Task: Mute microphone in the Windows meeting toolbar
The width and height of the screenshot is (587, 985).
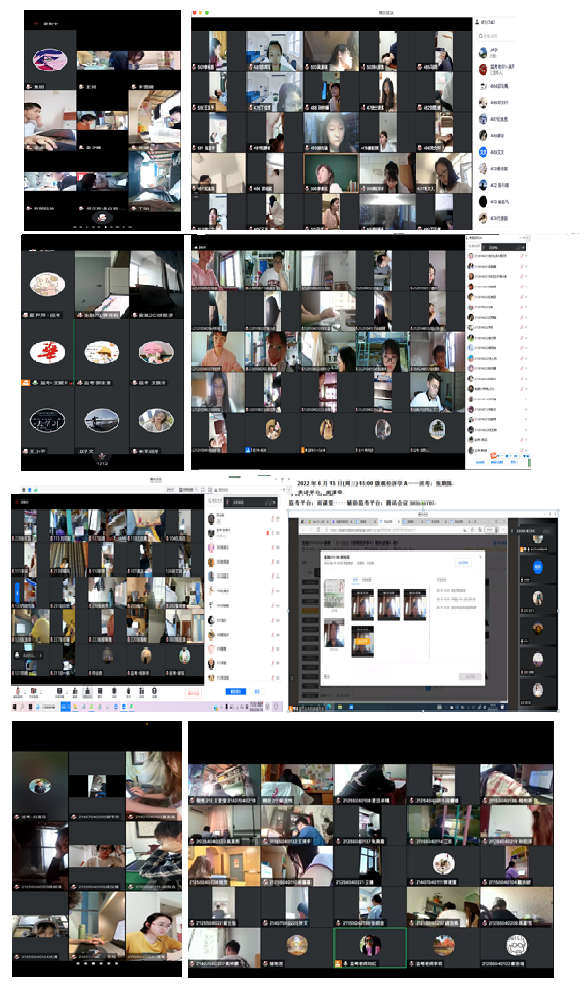Action: click(x=18, y=692)
